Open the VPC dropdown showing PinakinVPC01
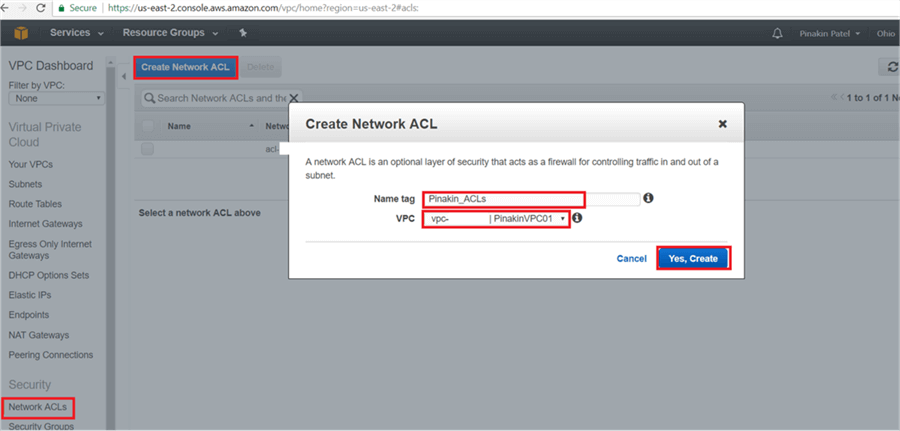This screenshot has height=431, width=900. tap(496, 219)
